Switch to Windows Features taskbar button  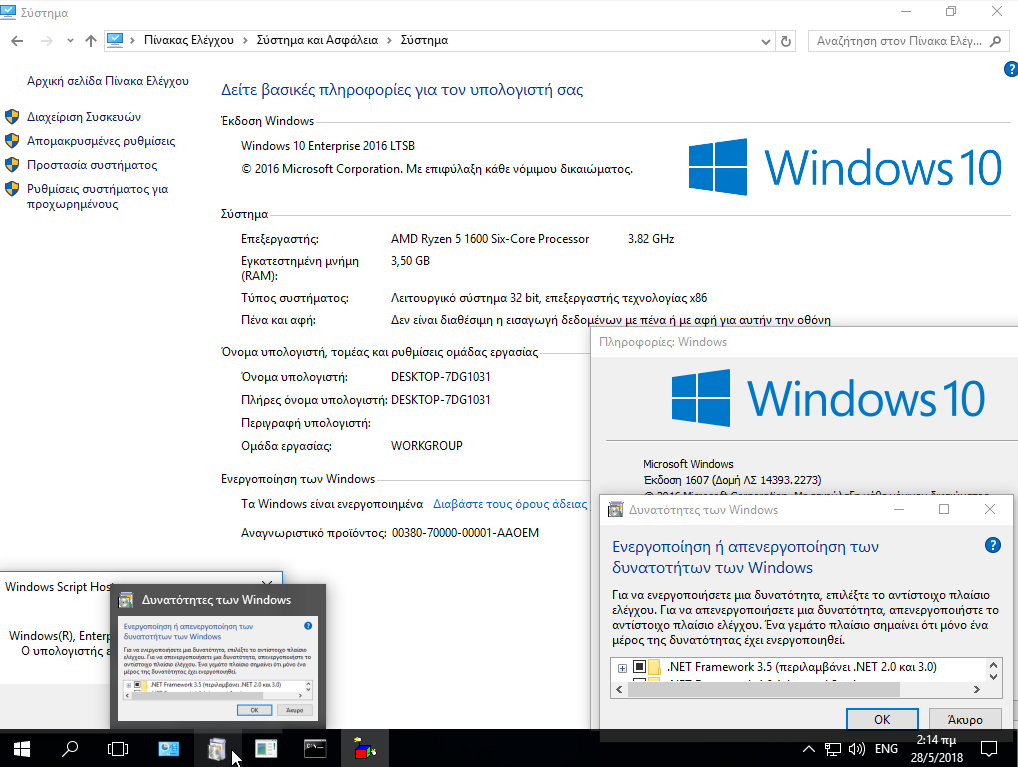pyautogui.click(x=217, y=749)
